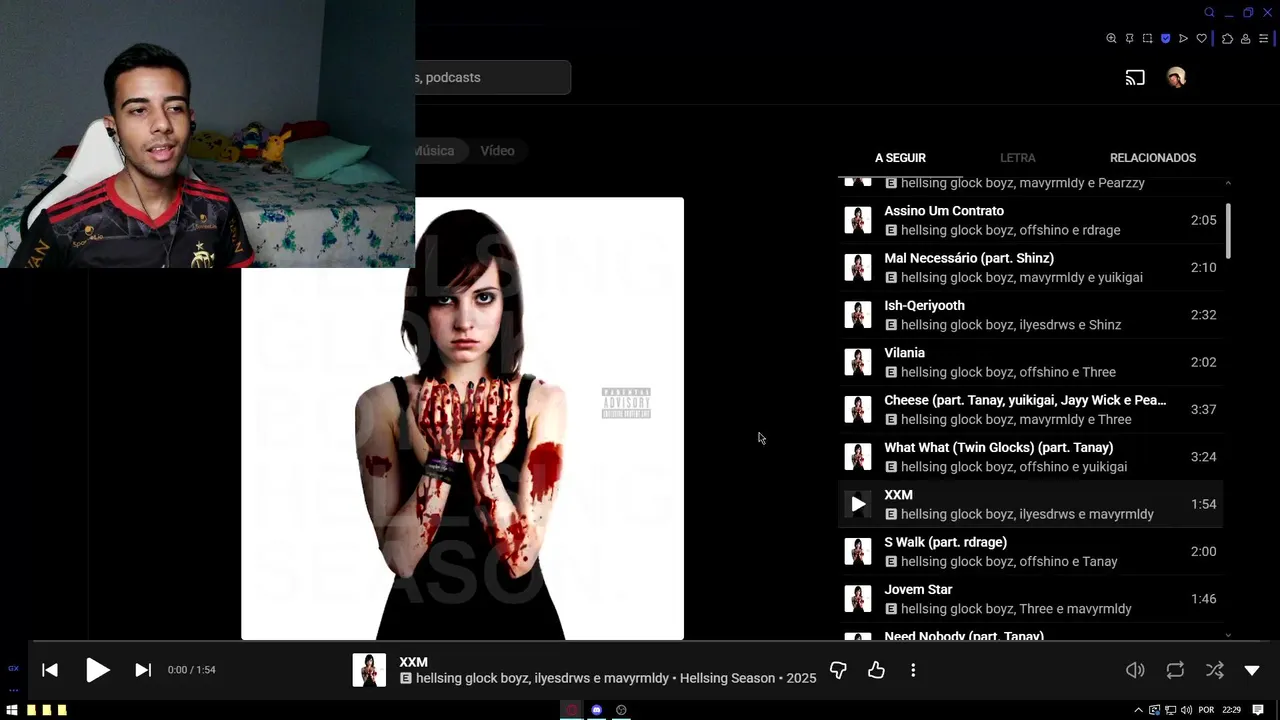Click the 3:37 duration of Cheese

tap(1203, 409)
